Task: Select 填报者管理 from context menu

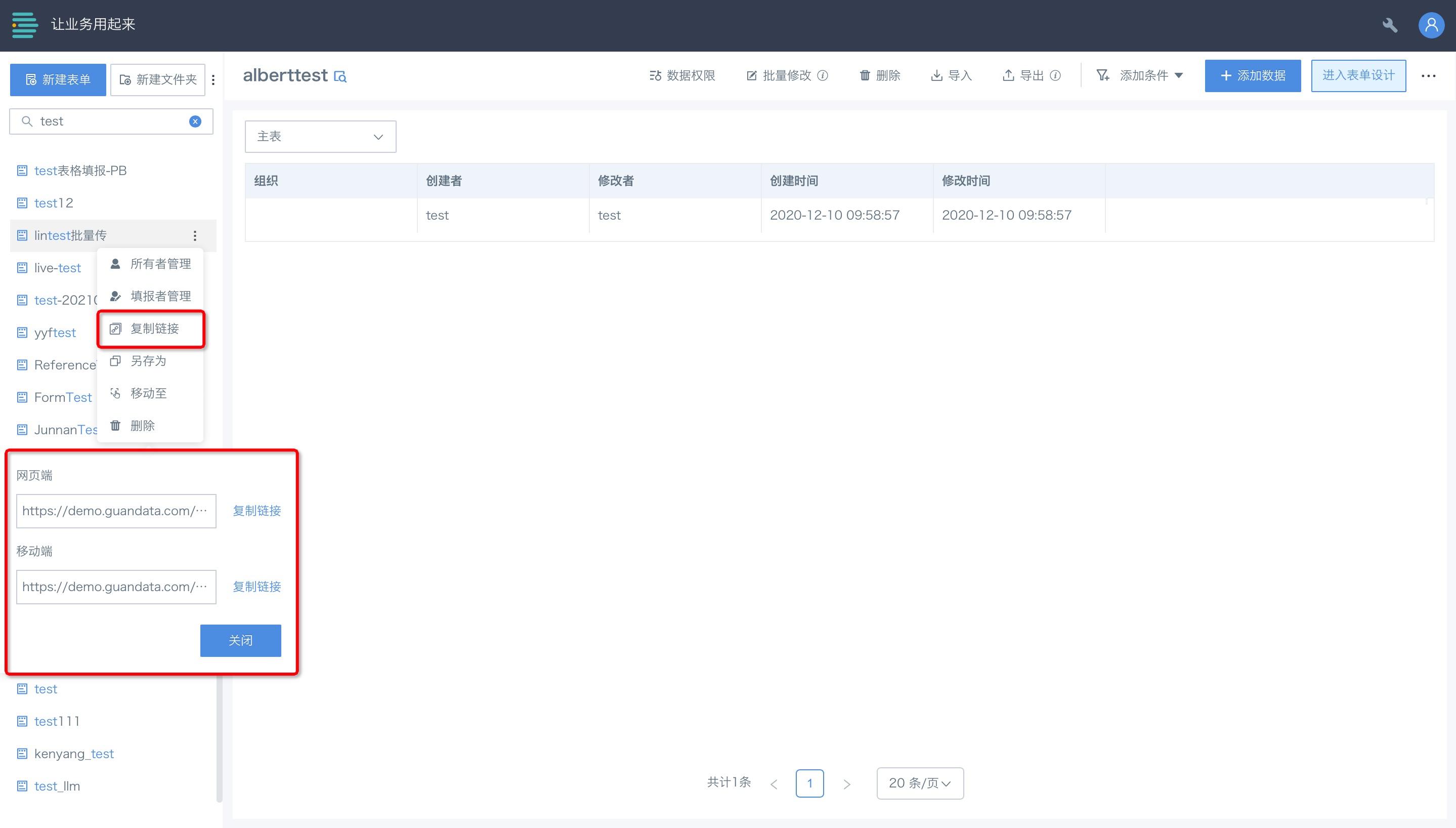Action: (150, 296)
